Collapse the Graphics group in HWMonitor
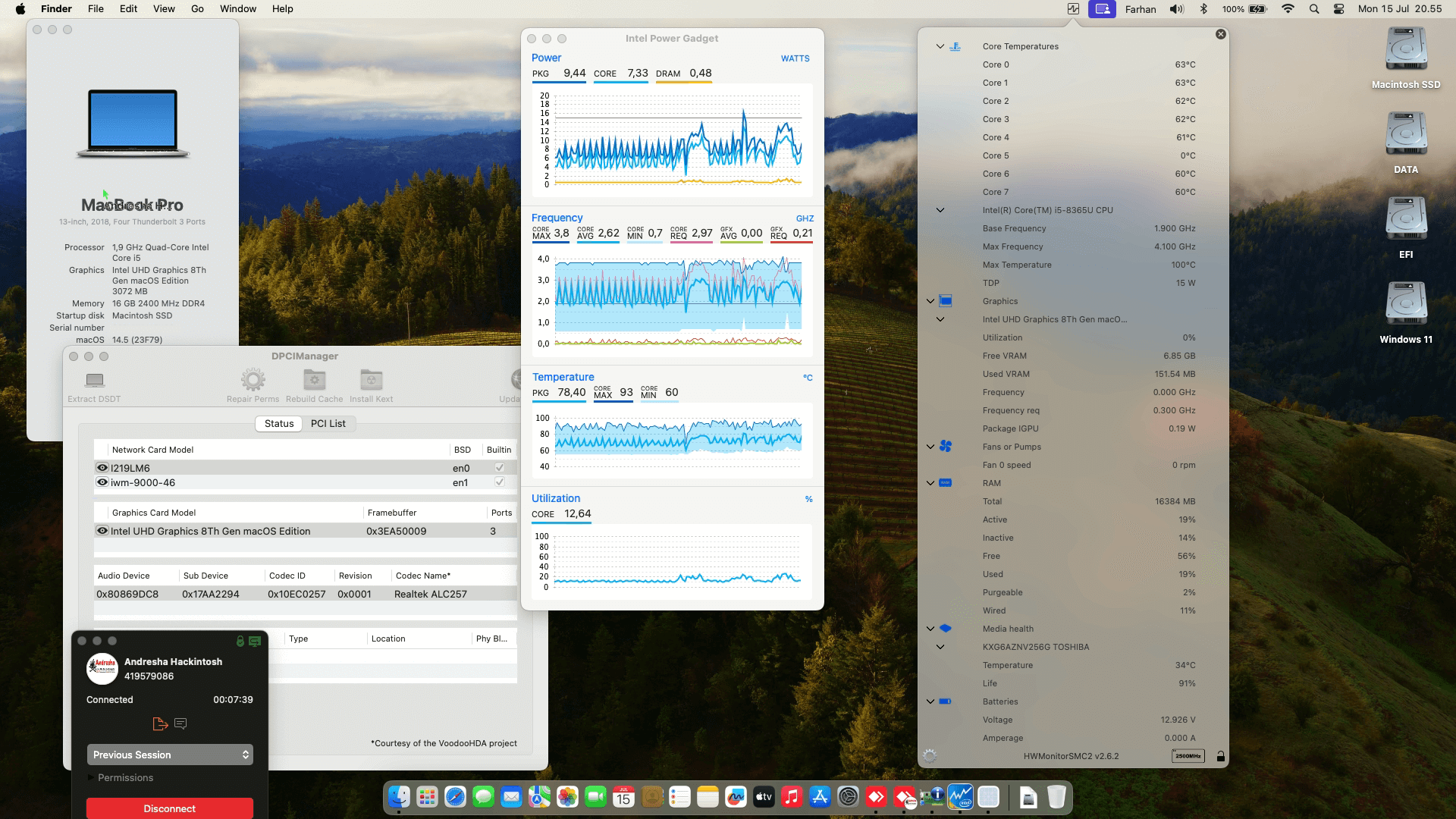This screenshot has width=1456, height=819. tap(930, 301)
